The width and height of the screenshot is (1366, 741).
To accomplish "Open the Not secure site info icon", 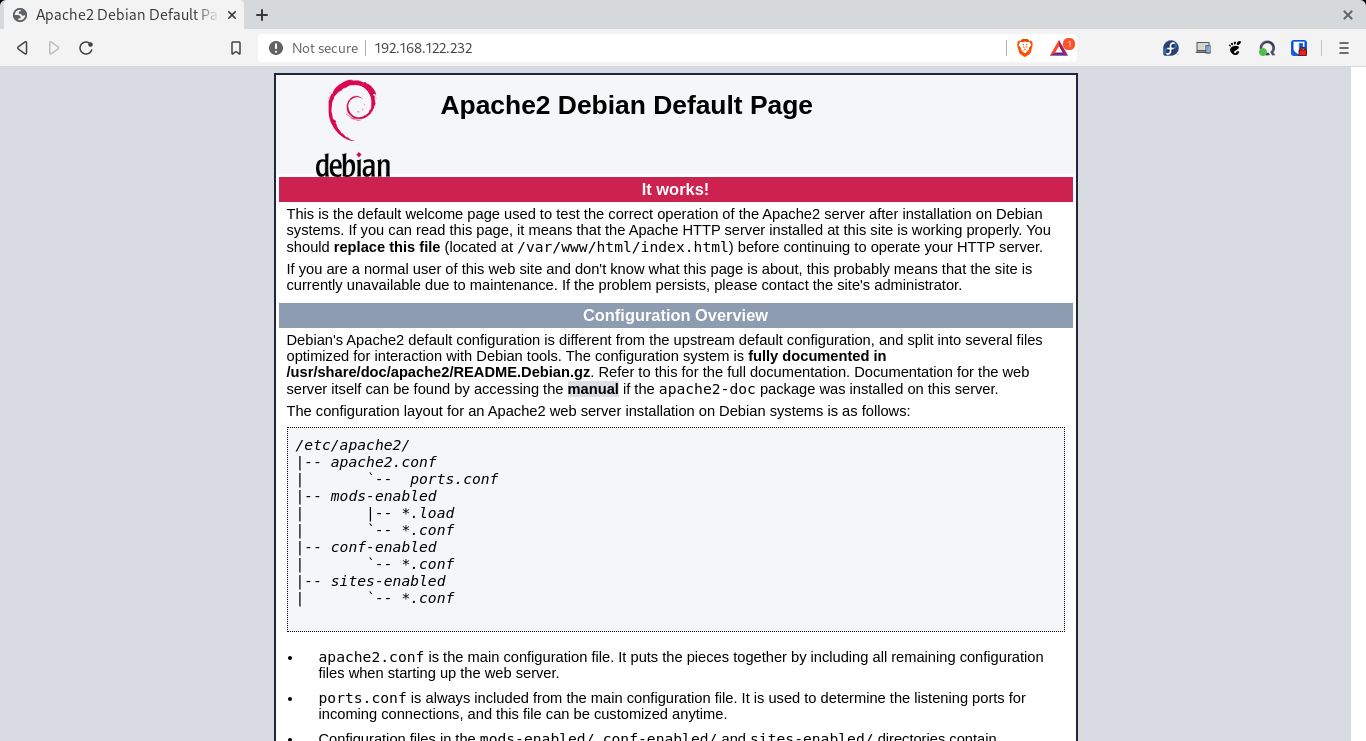I will 276,48.
